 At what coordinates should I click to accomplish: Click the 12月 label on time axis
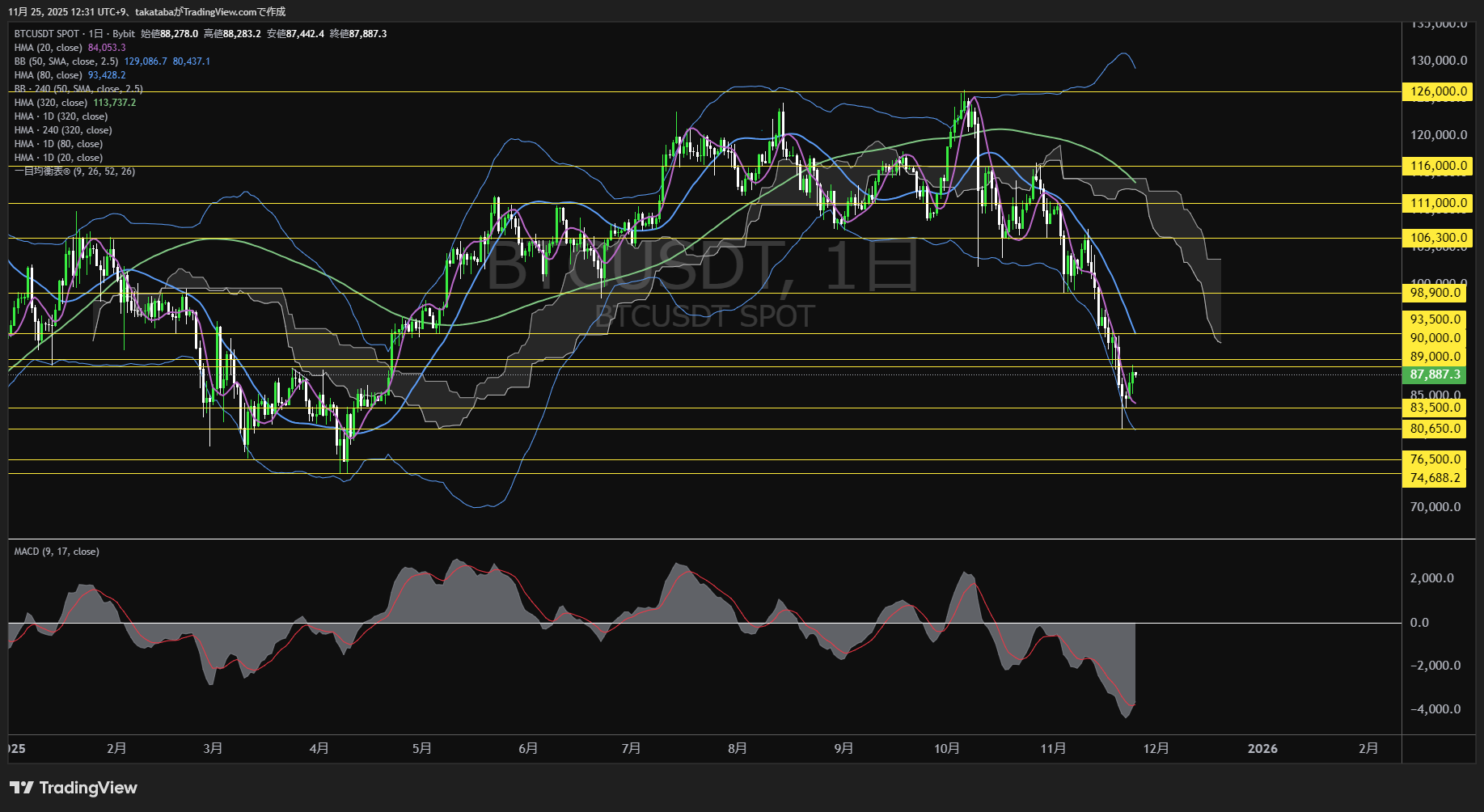tap(1156, 748)
